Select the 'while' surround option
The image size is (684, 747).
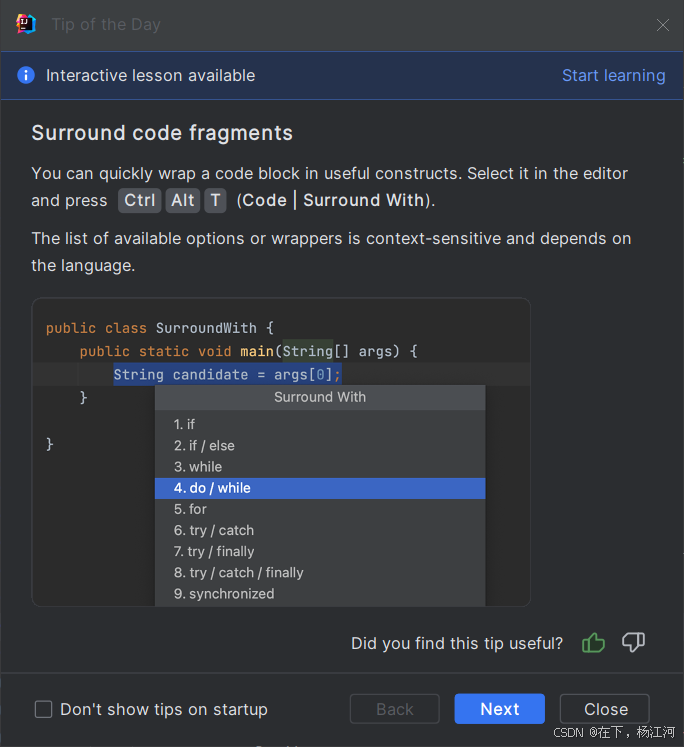point(320,467)
